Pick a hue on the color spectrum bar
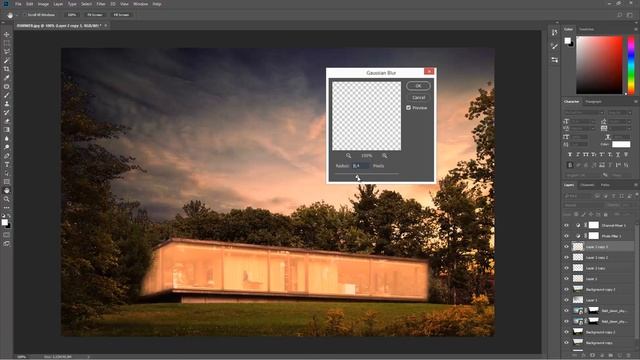Viewport: 640px width, 360px height. tap(631, 65)
